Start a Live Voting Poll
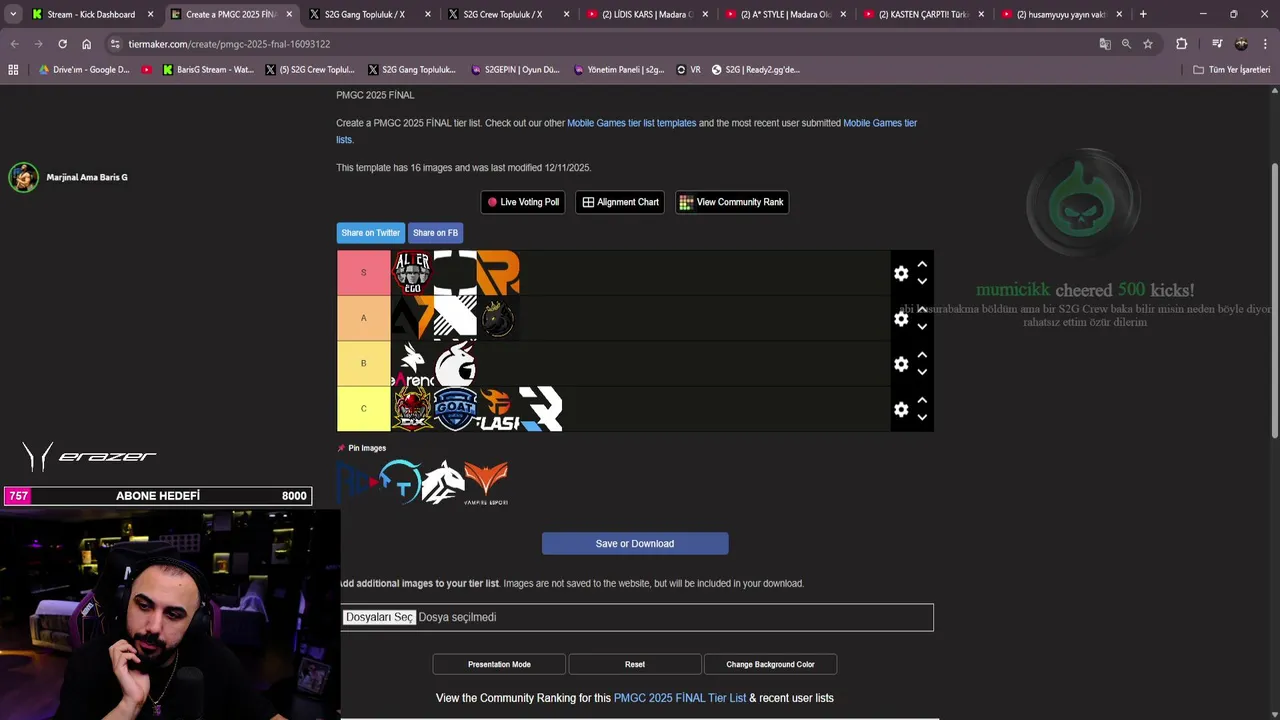 pyautogui.click(x=523, y=202)
